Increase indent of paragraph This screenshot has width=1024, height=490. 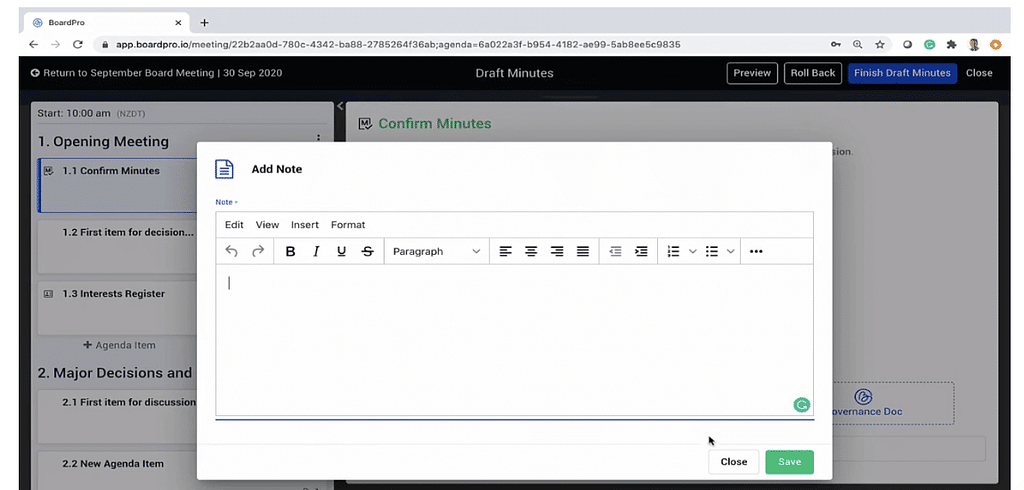pos(641,251)
